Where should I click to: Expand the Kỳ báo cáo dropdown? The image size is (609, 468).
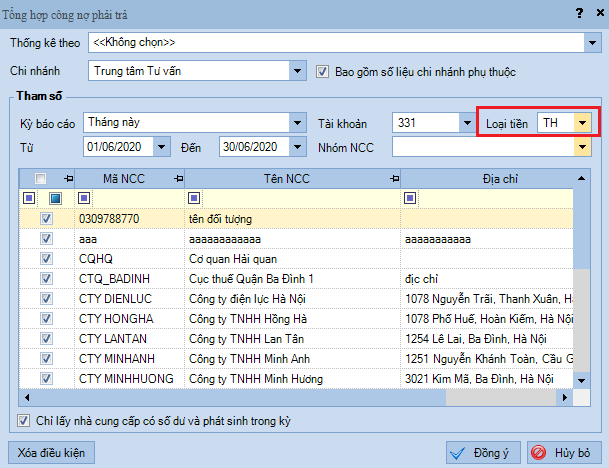[x=297, y=122]
